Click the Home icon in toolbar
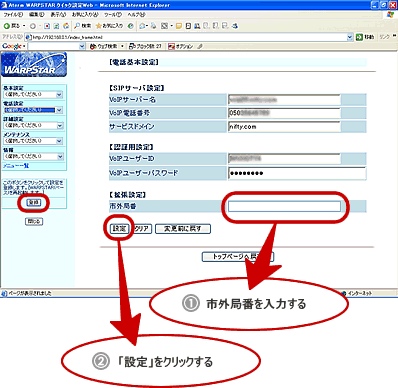398x388 pixels. click(x=66, y=26)
